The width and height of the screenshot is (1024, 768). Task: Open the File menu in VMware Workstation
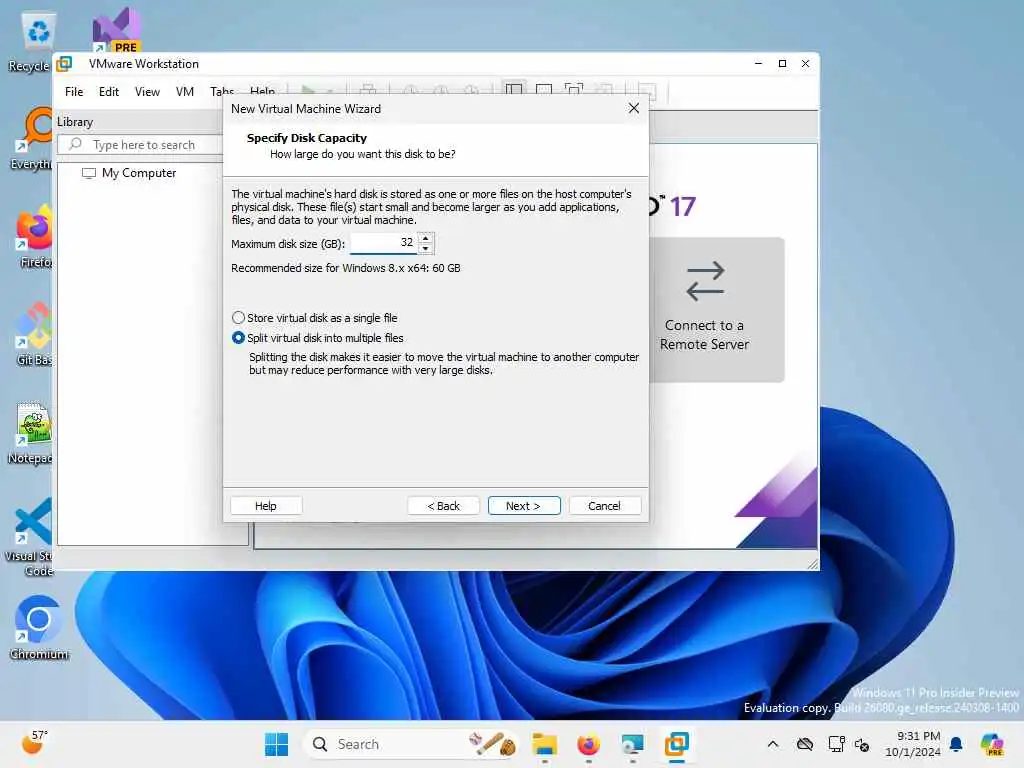click(x=74, y=91)
